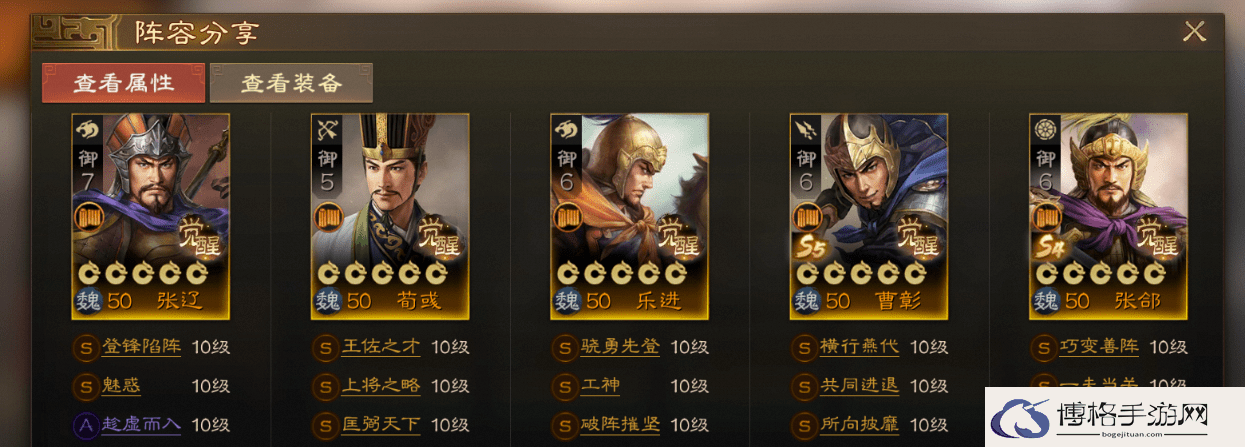The height and width of the screenshot is (447, 1245).
Task: Switch to 查看属性 tab
Action: coord(124,84)
